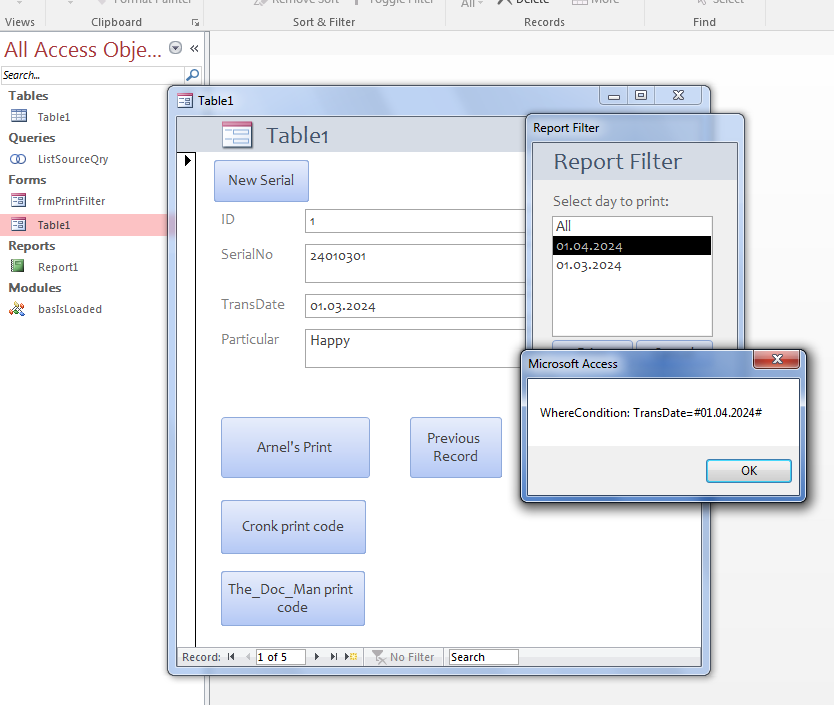
Task: Click the ID field containing 1
Action: tap(415, 221)
